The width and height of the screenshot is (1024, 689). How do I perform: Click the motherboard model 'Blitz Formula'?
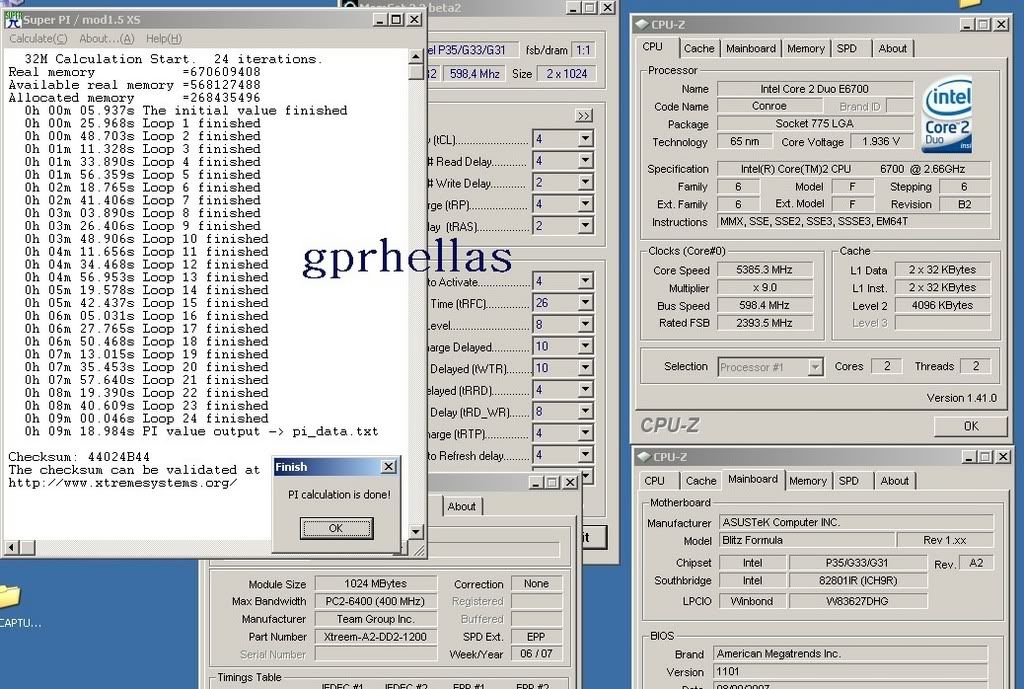[x=807, y=540]
